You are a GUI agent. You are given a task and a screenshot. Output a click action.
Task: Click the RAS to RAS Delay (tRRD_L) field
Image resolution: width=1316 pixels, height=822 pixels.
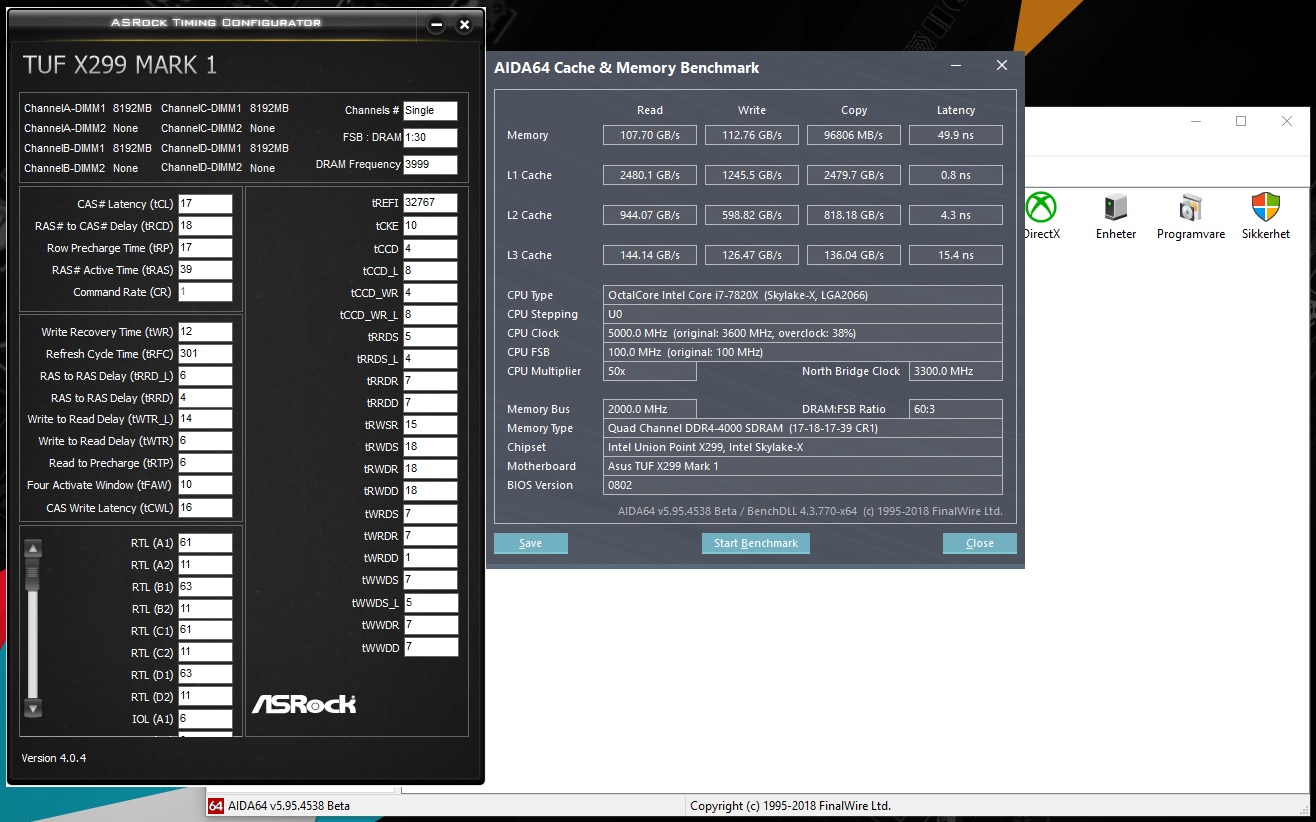coord(205,376)
